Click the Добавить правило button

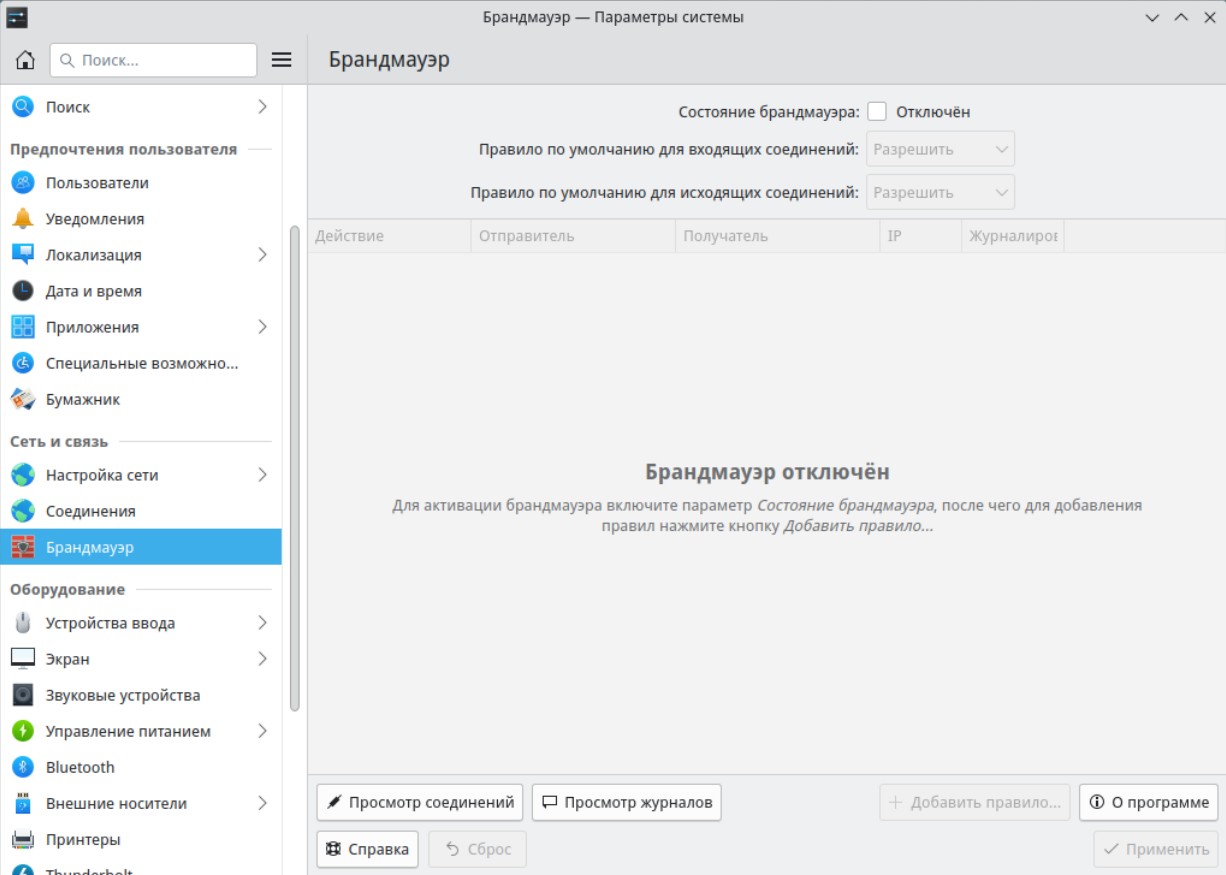click(x=975, y=802)
